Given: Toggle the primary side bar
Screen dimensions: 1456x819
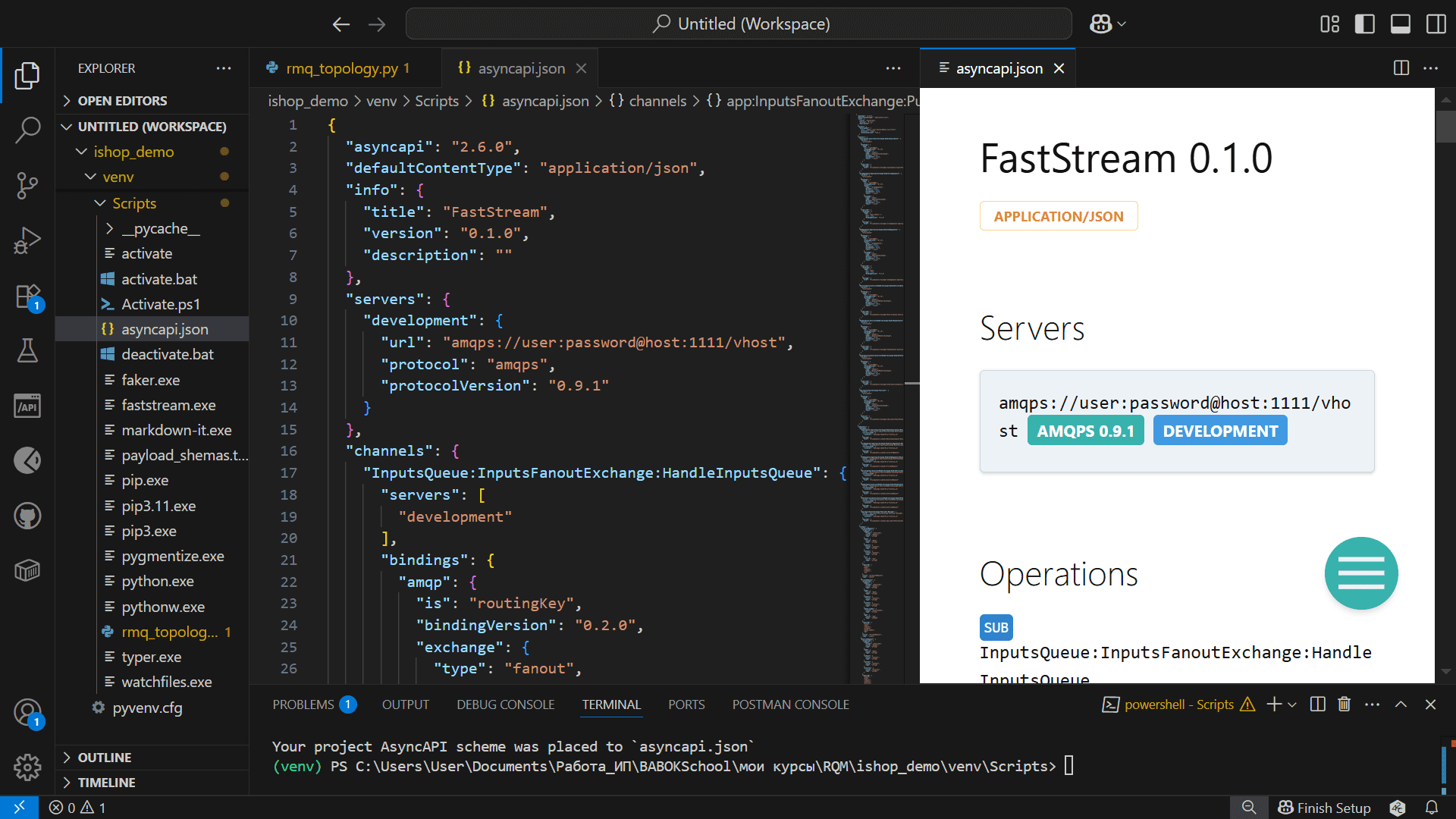Looking at the screenshot, I should tap(1365, 24).
